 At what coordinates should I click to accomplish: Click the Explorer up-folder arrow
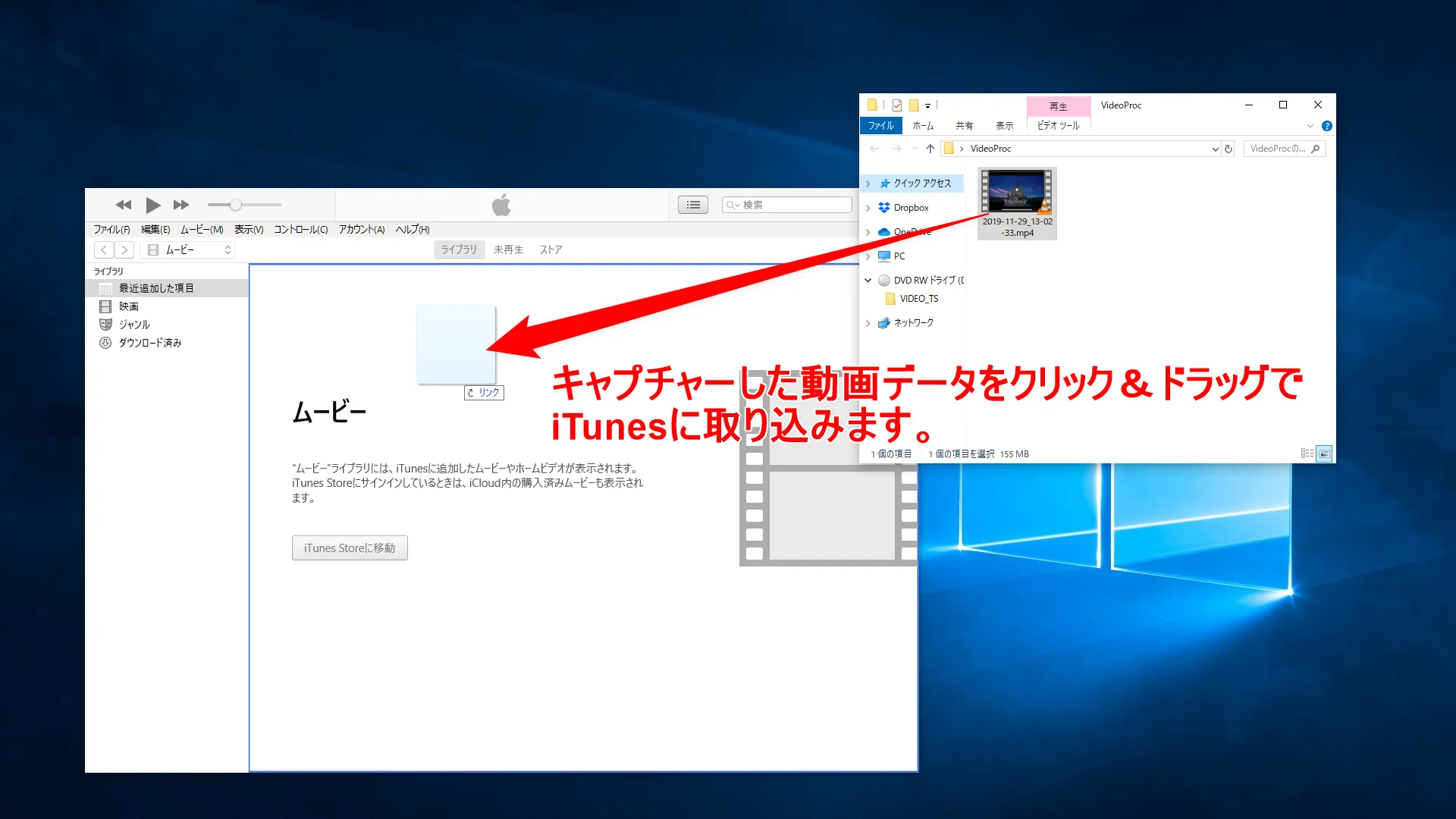pos(930,149)
